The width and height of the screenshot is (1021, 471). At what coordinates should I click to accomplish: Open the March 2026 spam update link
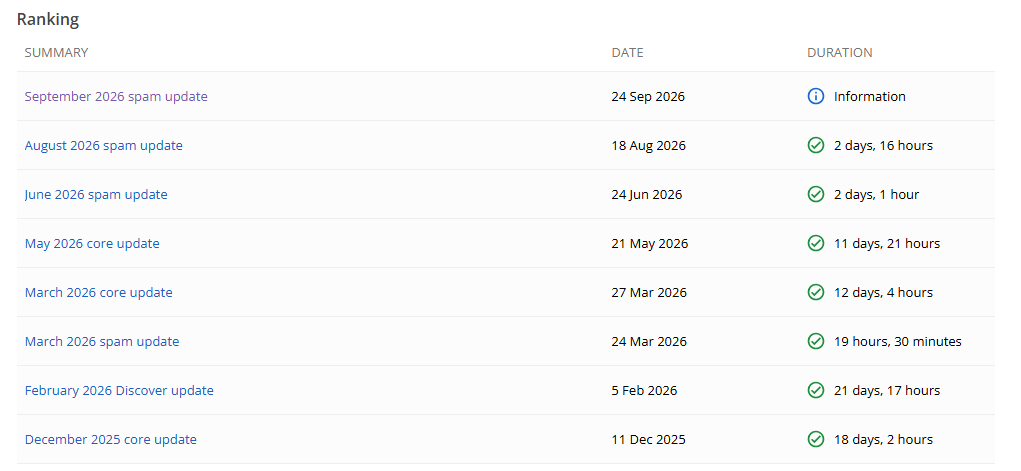102,341
